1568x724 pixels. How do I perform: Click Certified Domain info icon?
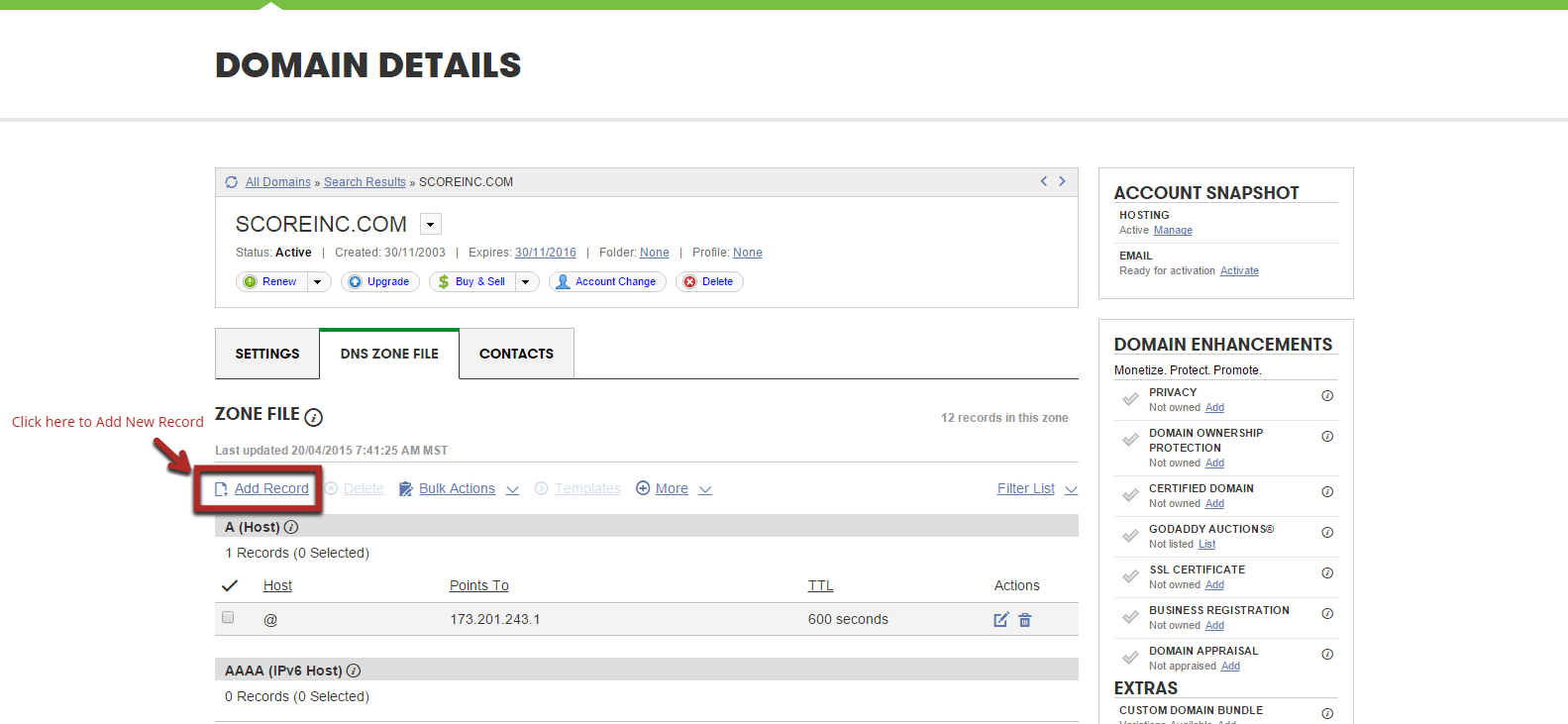click(1327, 491)
